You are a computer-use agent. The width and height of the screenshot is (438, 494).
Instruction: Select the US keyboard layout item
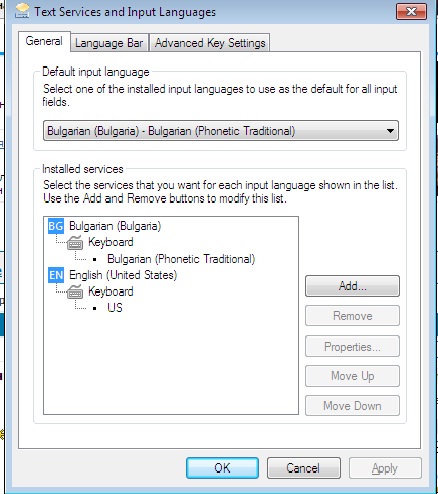click(115, 307)
